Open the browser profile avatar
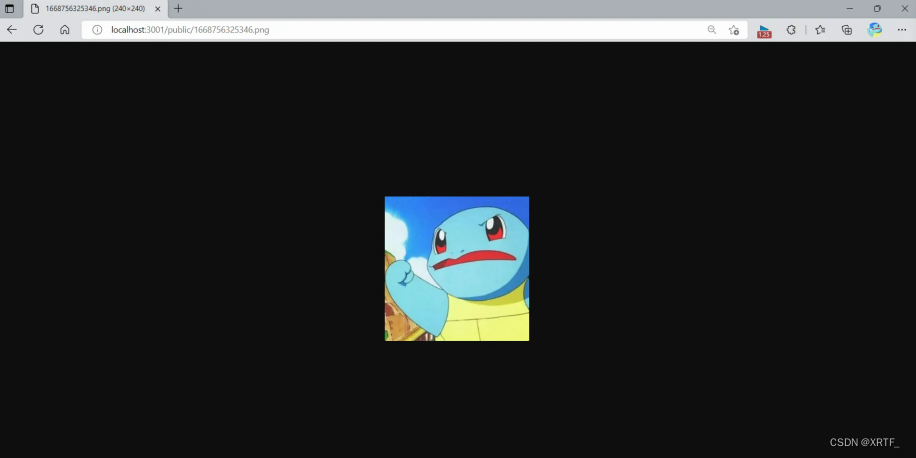This screenshot has width=916, height=458. tap(875, 30)
